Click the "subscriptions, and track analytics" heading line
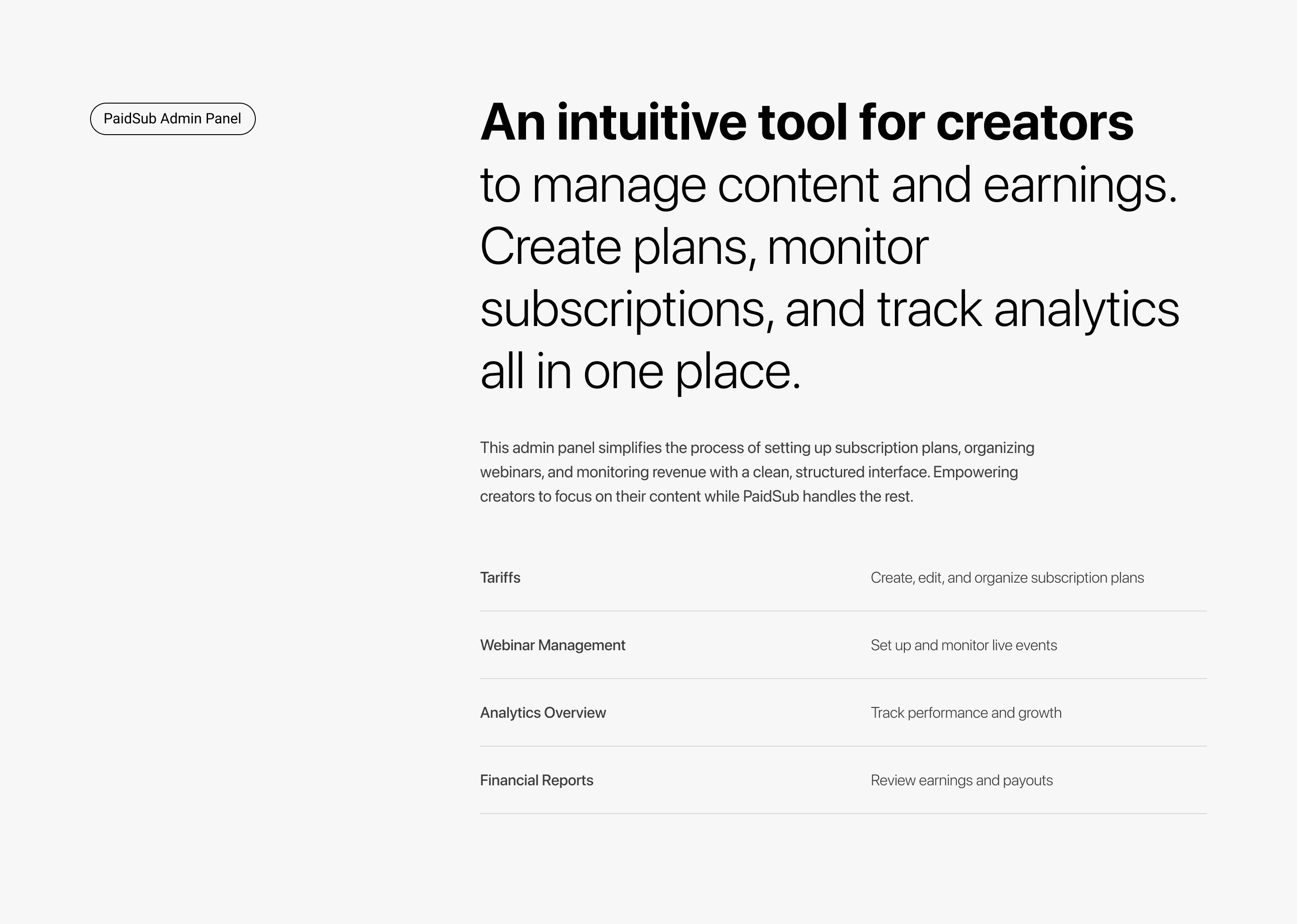The width and height of the screenshot is (1297, 924). (x=829, y=309)
